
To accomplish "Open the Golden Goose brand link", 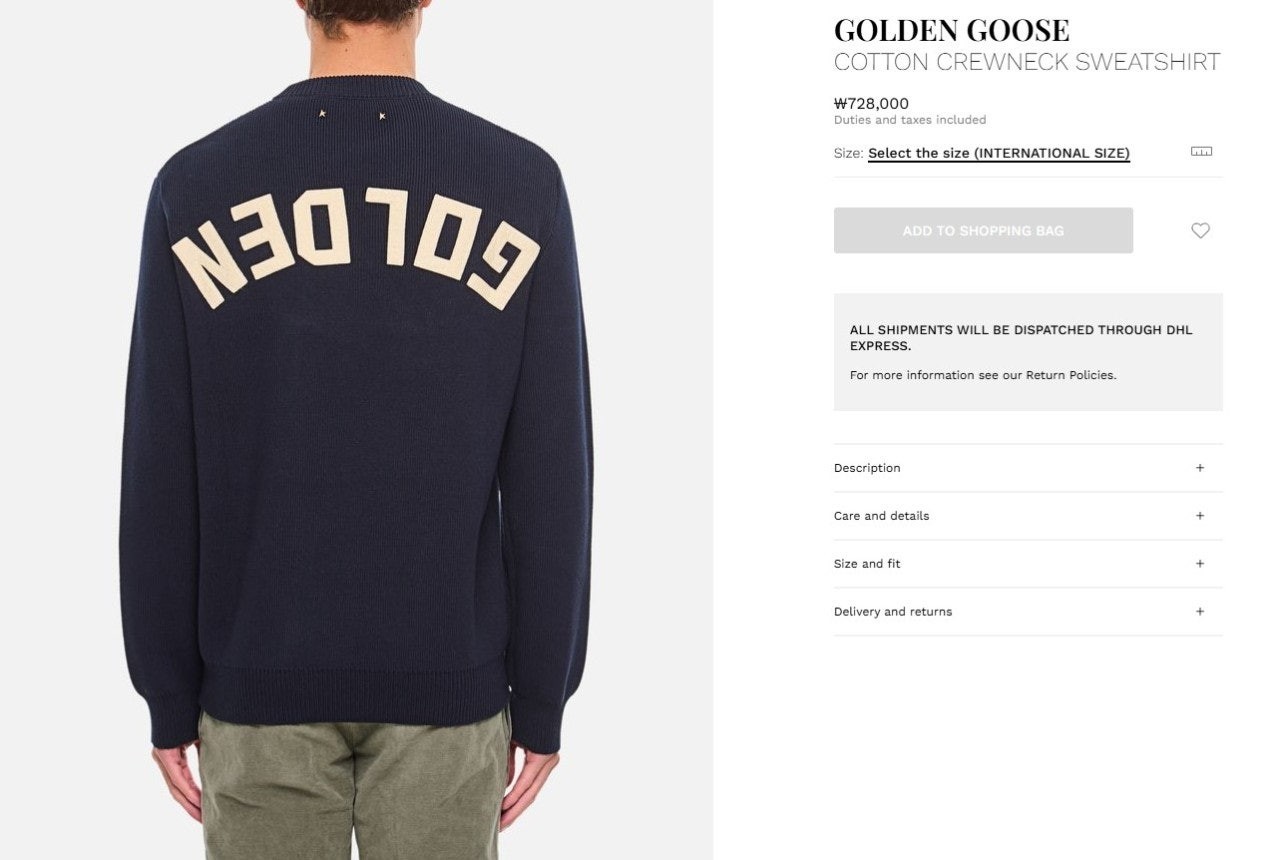I will (951, 30).
